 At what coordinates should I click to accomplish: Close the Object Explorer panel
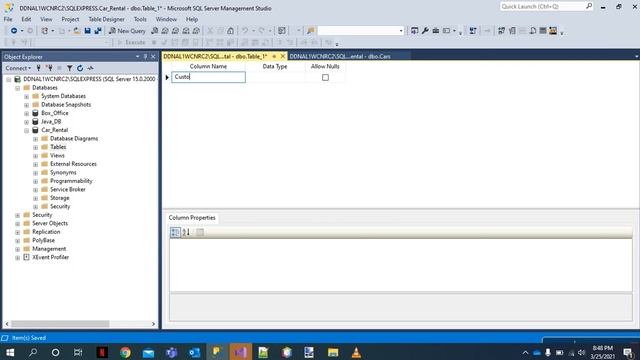(x=153, y=57)
